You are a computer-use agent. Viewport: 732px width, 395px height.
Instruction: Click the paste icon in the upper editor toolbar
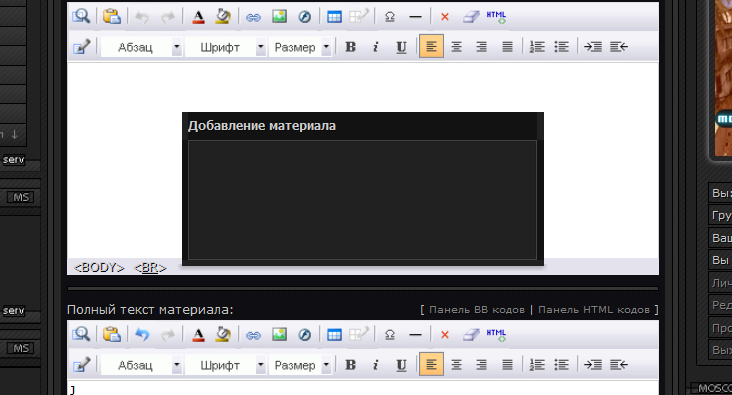[112, 17]
